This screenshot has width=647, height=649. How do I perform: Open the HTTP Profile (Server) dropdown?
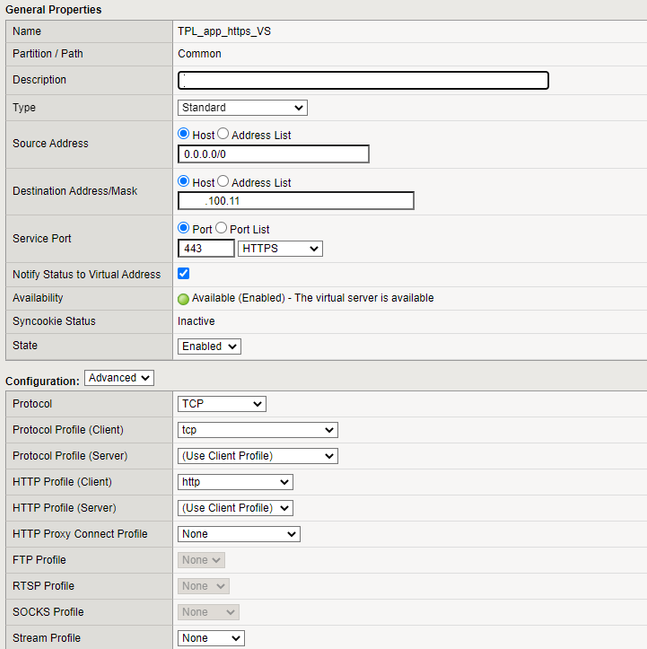pyautogui.click(x=235, y=508)
